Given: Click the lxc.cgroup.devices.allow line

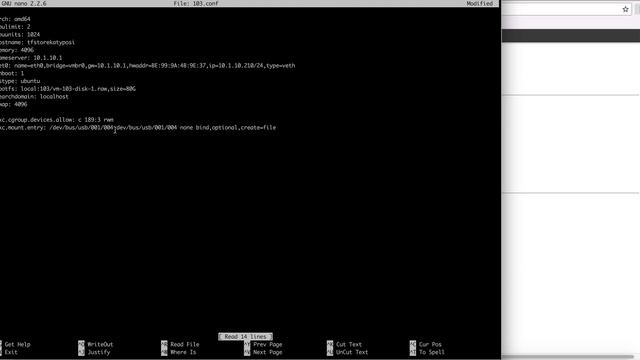Looking at the screenshot, I should (57, 120).
